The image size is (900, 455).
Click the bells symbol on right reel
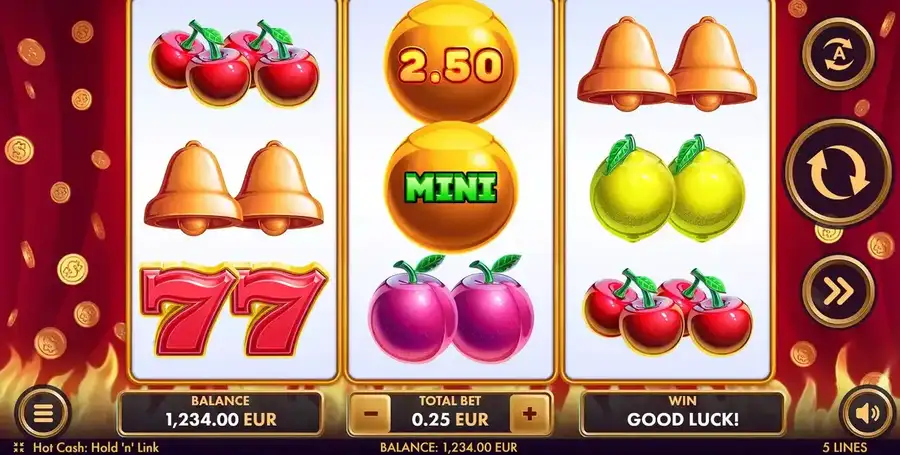tap(668, 64)
